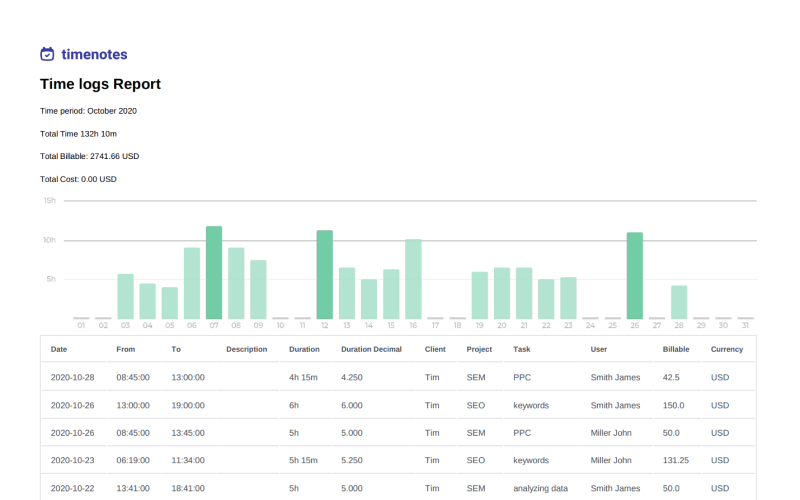Click the duration cell 4h 15m
800x500 pixels.
coord(304,378)
